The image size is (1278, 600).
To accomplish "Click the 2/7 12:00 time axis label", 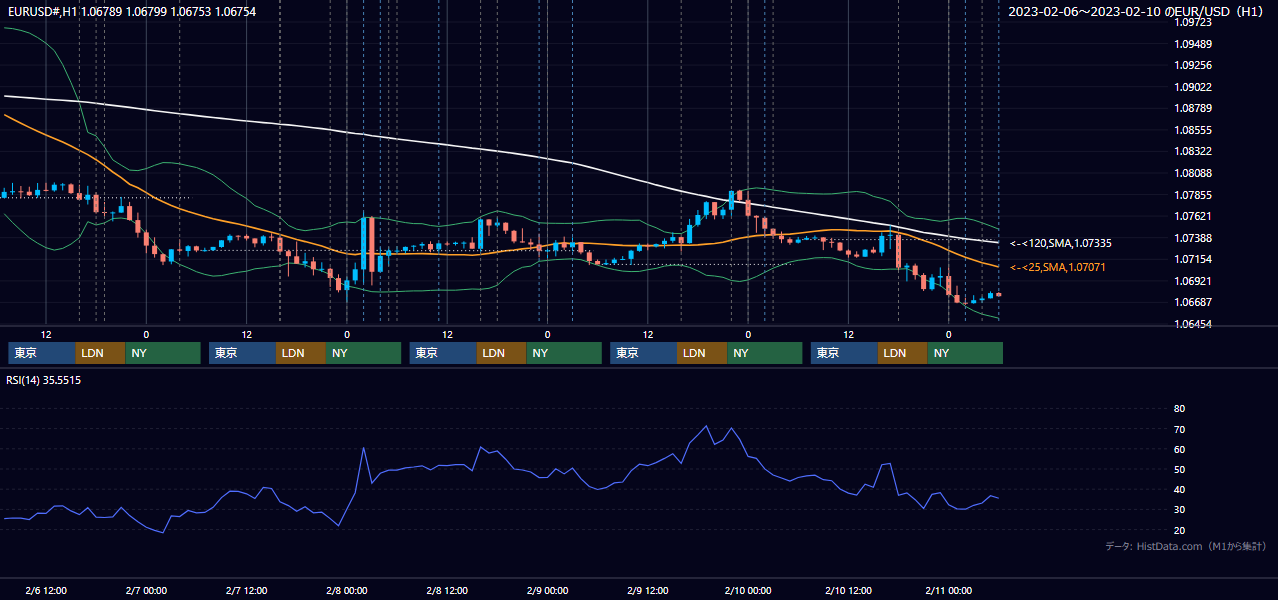I will click(246, 590).
